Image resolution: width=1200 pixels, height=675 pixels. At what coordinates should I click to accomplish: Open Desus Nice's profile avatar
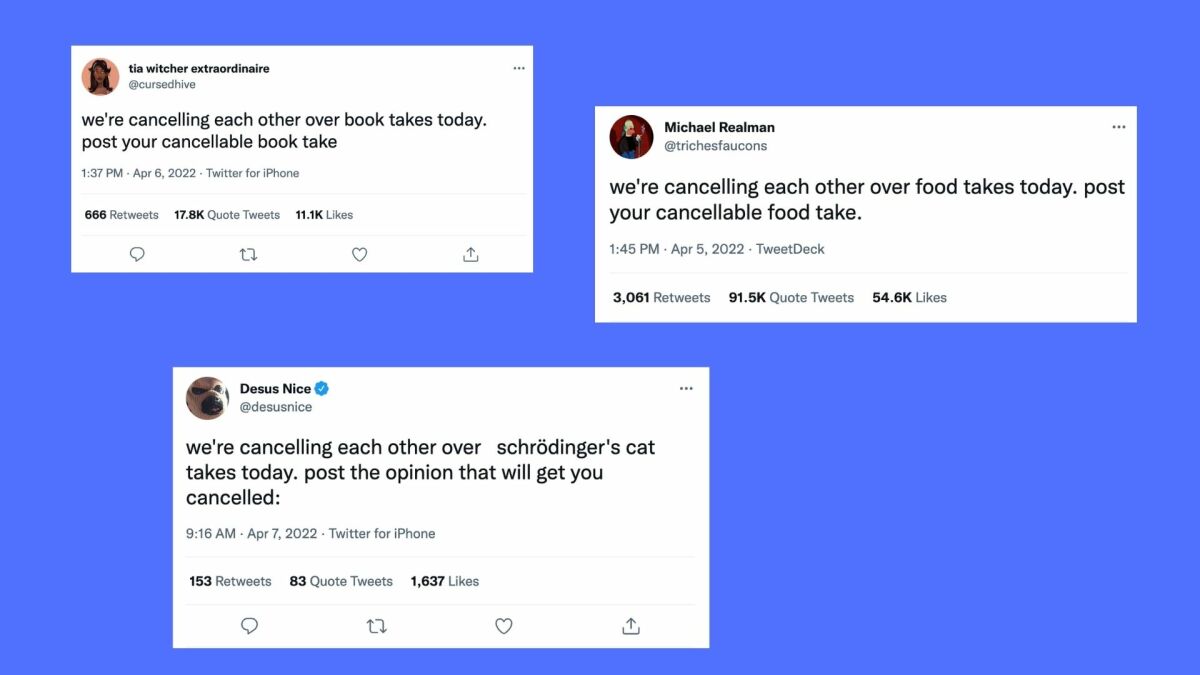(x=208, y=398)
